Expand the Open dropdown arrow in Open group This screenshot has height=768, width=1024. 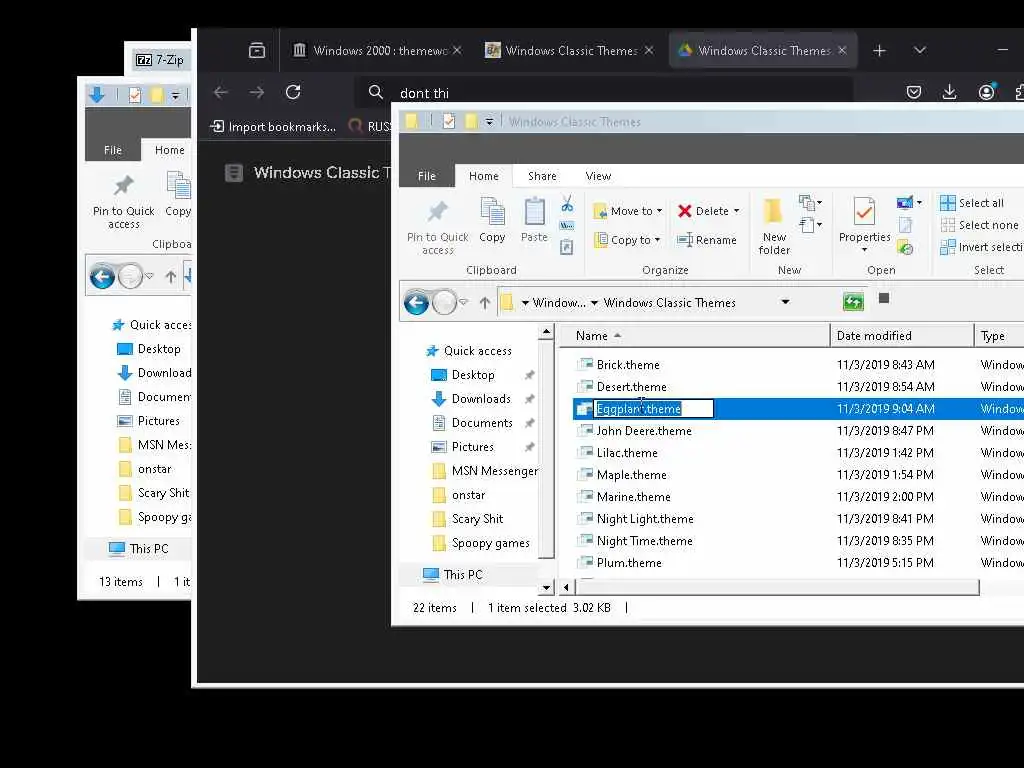tap(919, 202)
